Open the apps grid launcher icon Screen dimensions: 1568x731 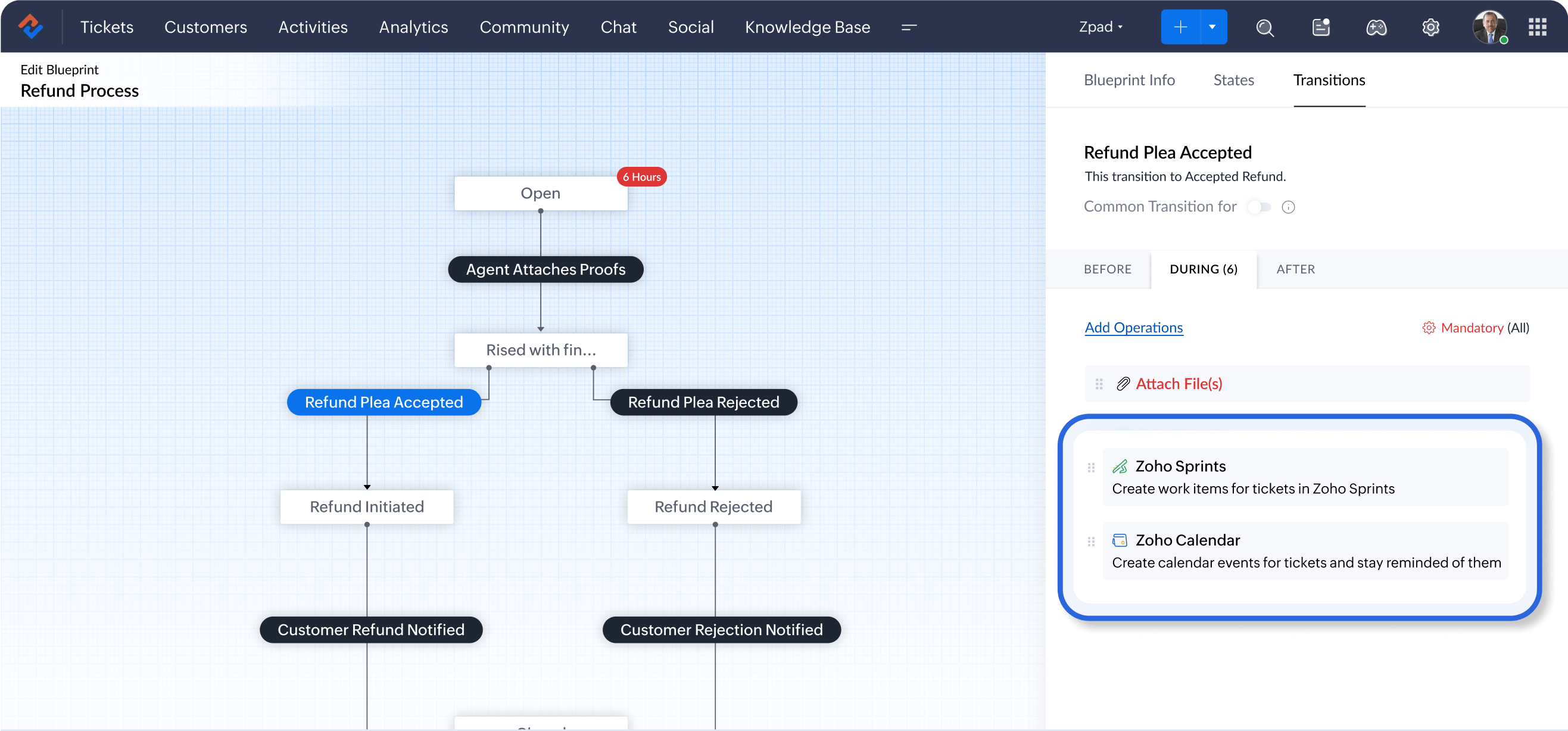tap(1537, 27)
